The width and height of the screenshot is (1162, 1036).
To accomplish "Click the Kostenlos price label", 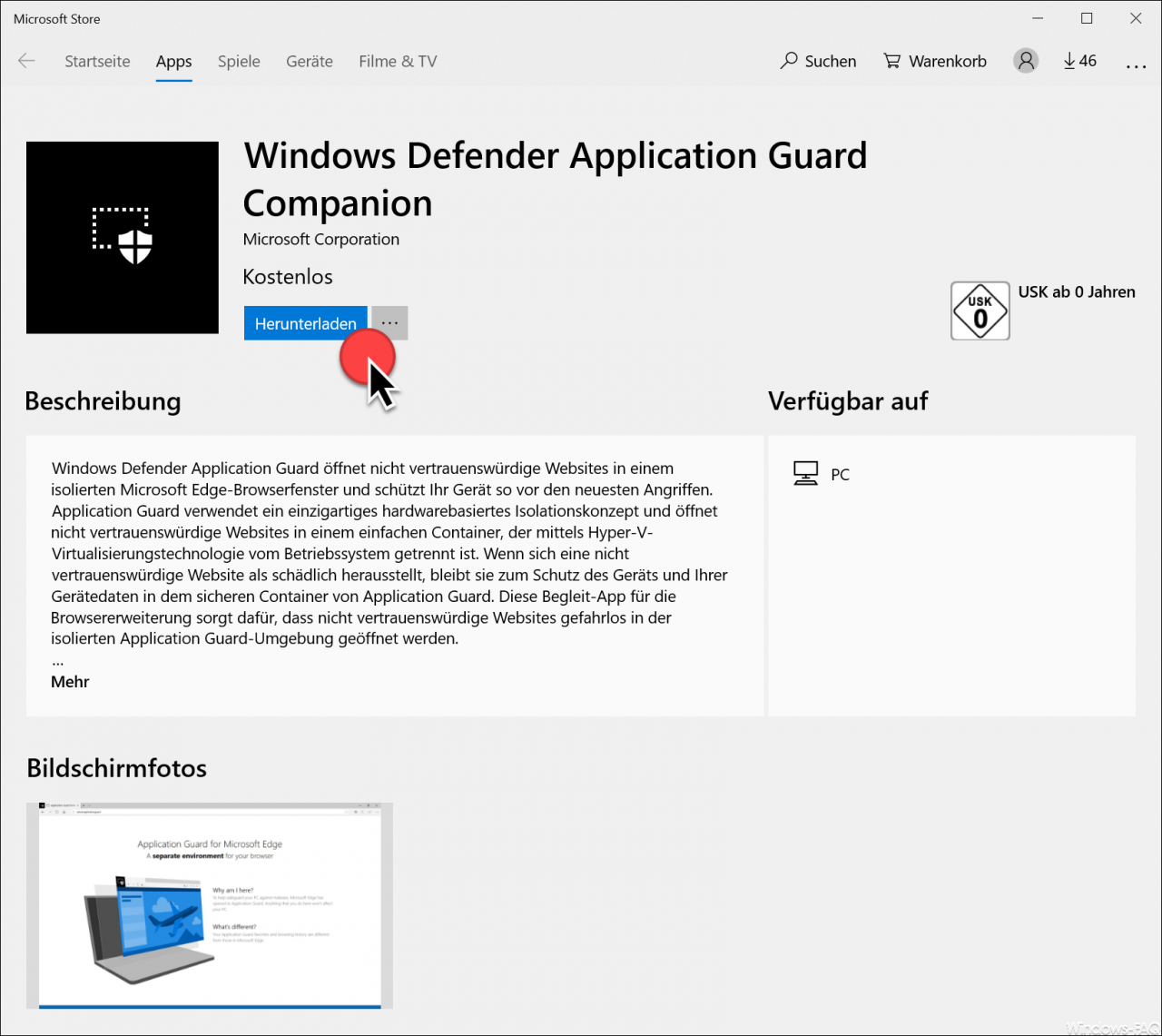I will [x=288, y=277].
